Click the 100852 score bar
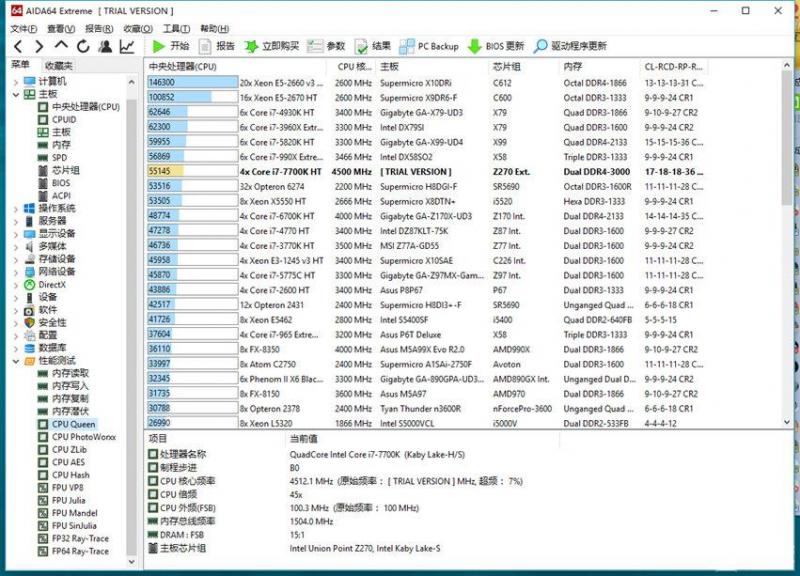Image resolution: width=800 pixels, height=576 pixels. point(192,97)
